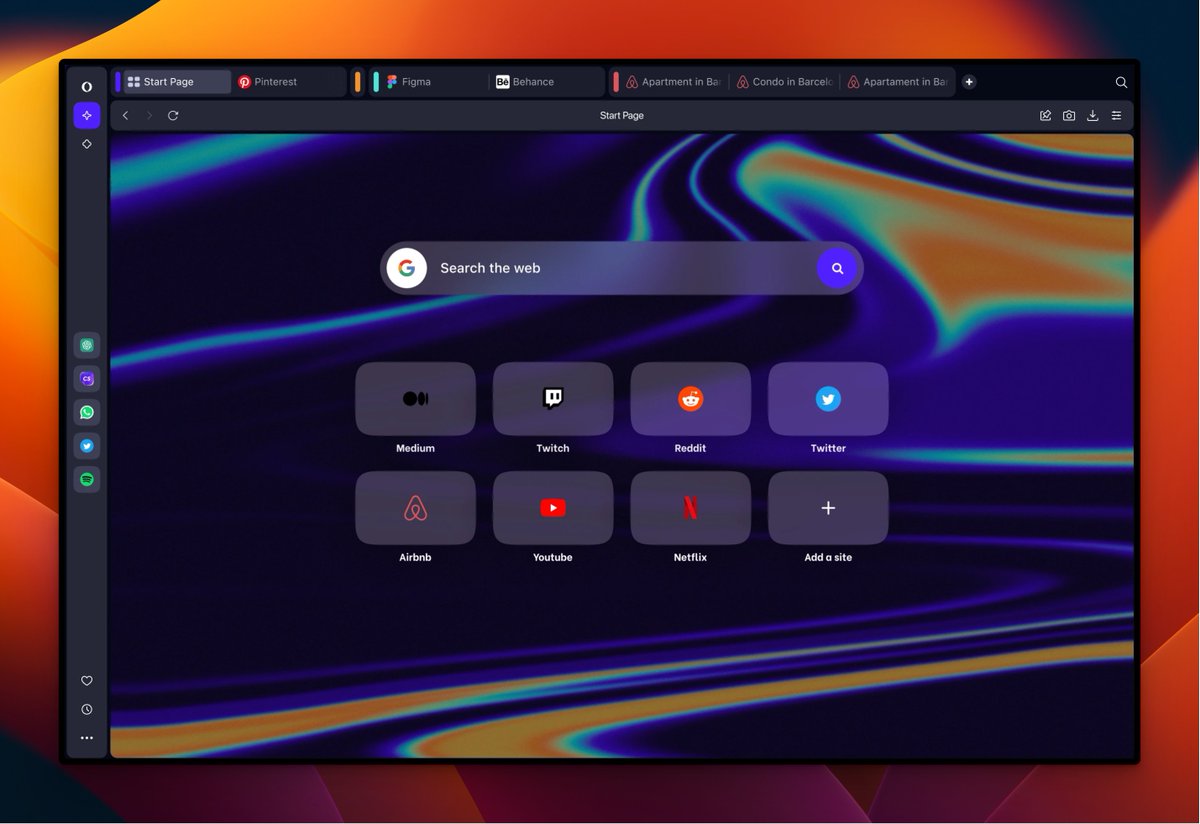
Task: Click the Start Page address bar
Action: pyautogui.click(x=621, y=115)
